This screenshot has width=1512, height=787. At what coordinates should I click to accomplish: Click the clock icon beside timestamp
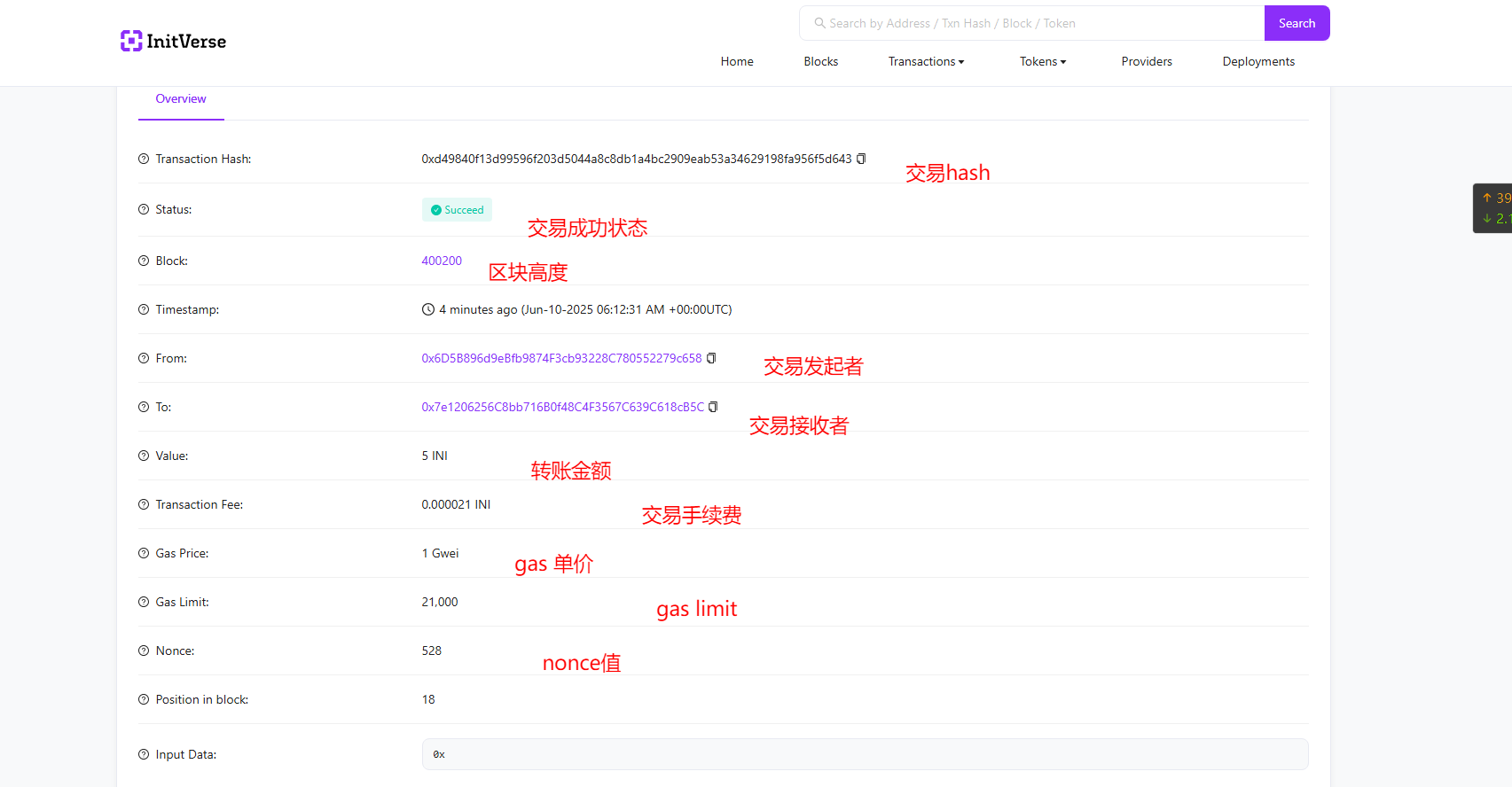click(428, 309)
